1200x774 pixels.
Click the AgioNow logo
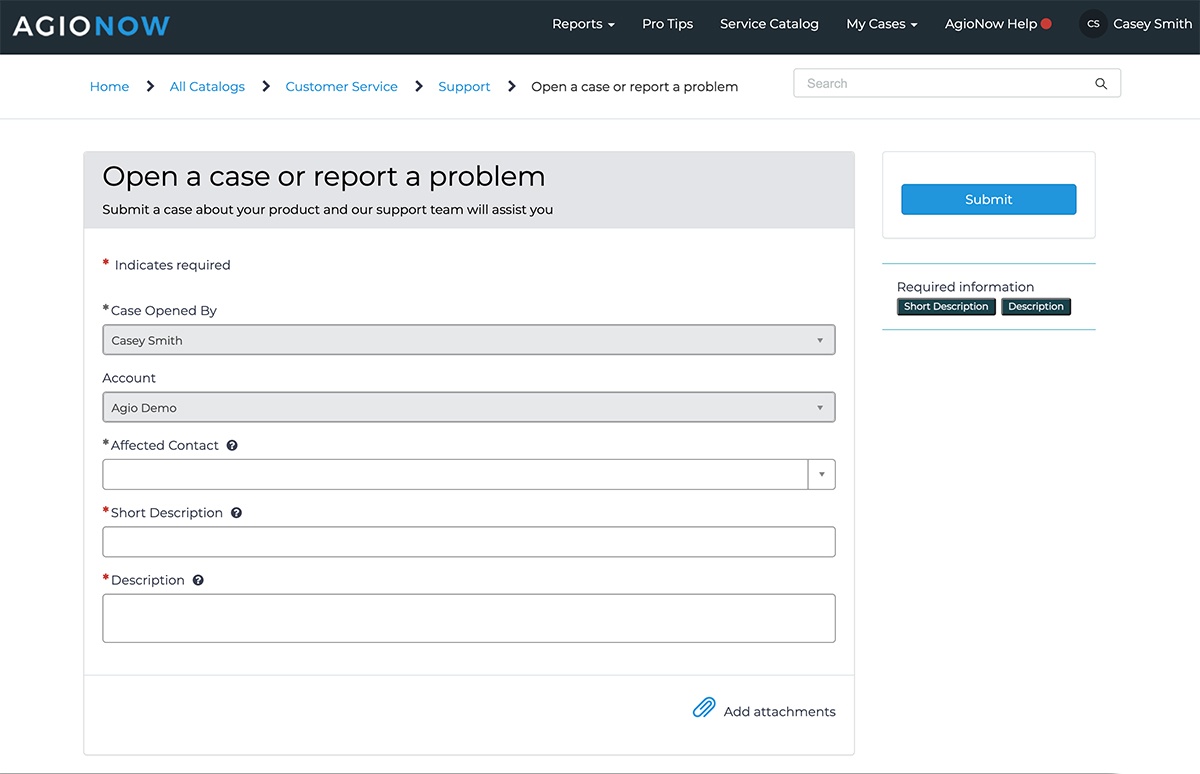click(x=91, y=26)
